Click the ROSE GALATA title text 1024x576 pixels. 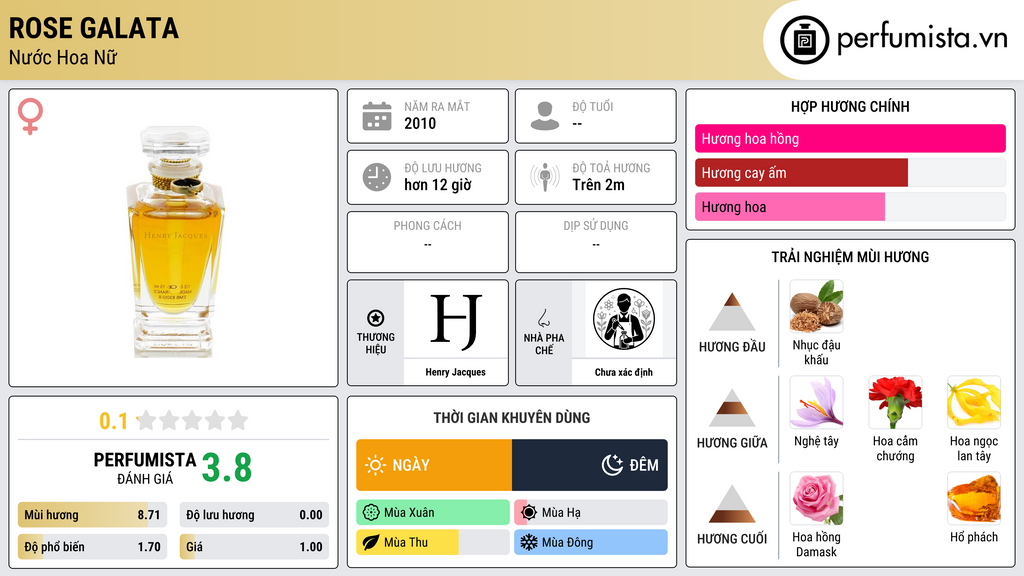(93, 29)
